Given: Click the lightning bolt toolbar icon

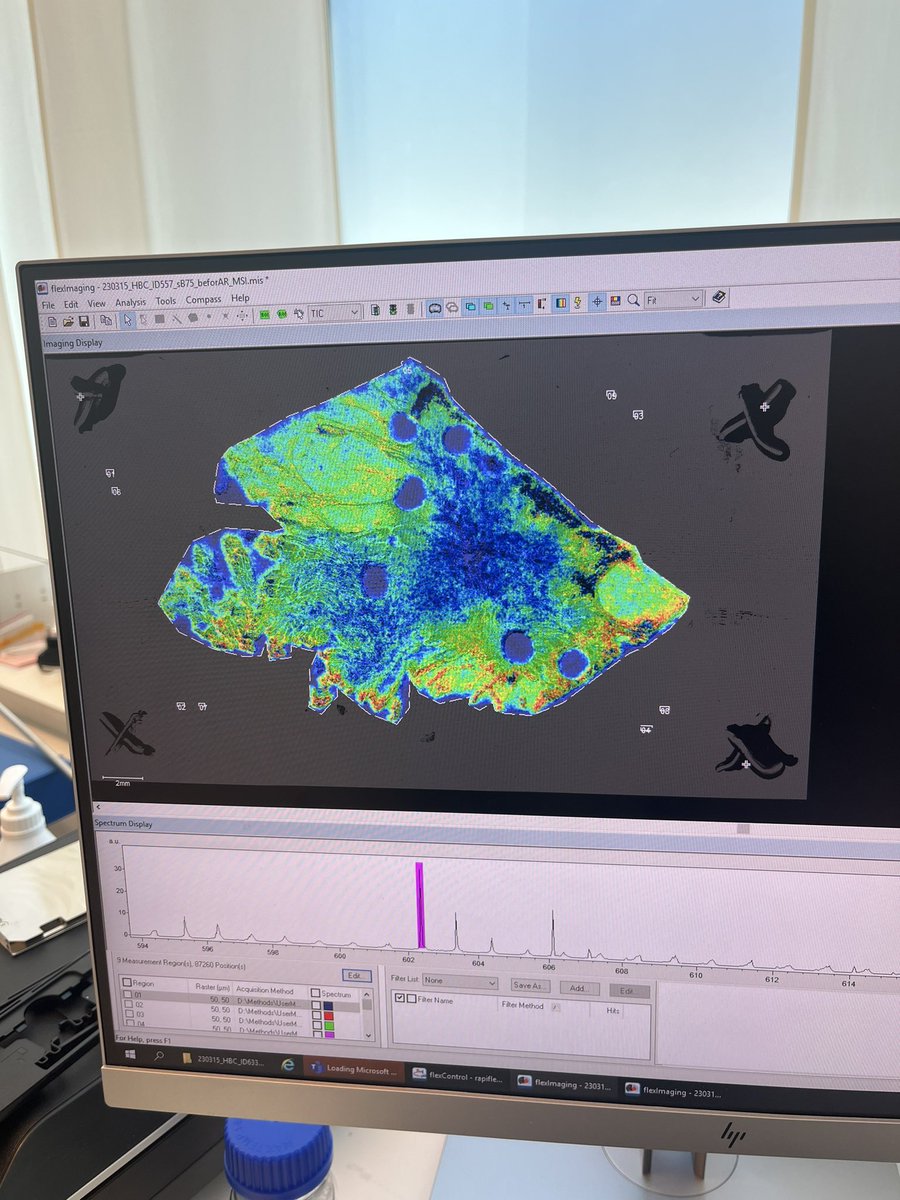Looking at the screenshot, I should click(x=578, y=302).
